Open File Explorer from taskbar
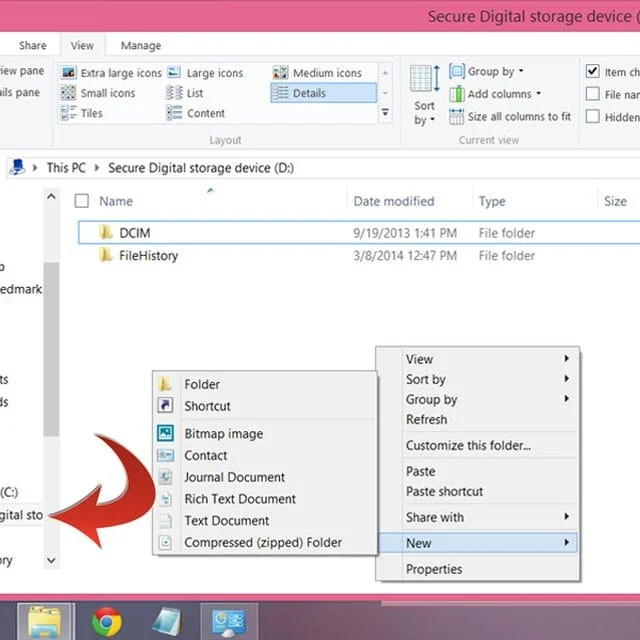Image resolution: width=640 pixels, height=640 pixels. [x=46, y=621]
